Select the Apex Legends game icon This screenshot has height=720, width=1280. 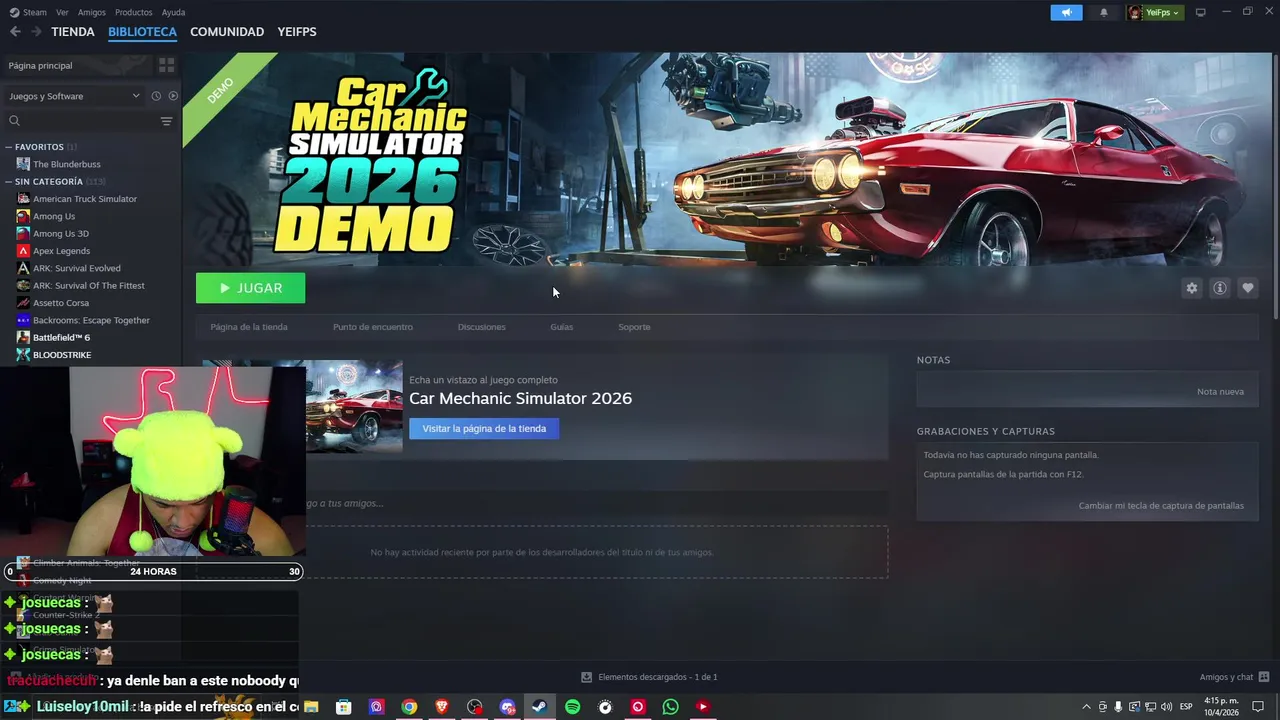pyautogui.click(x=23, y=251)
